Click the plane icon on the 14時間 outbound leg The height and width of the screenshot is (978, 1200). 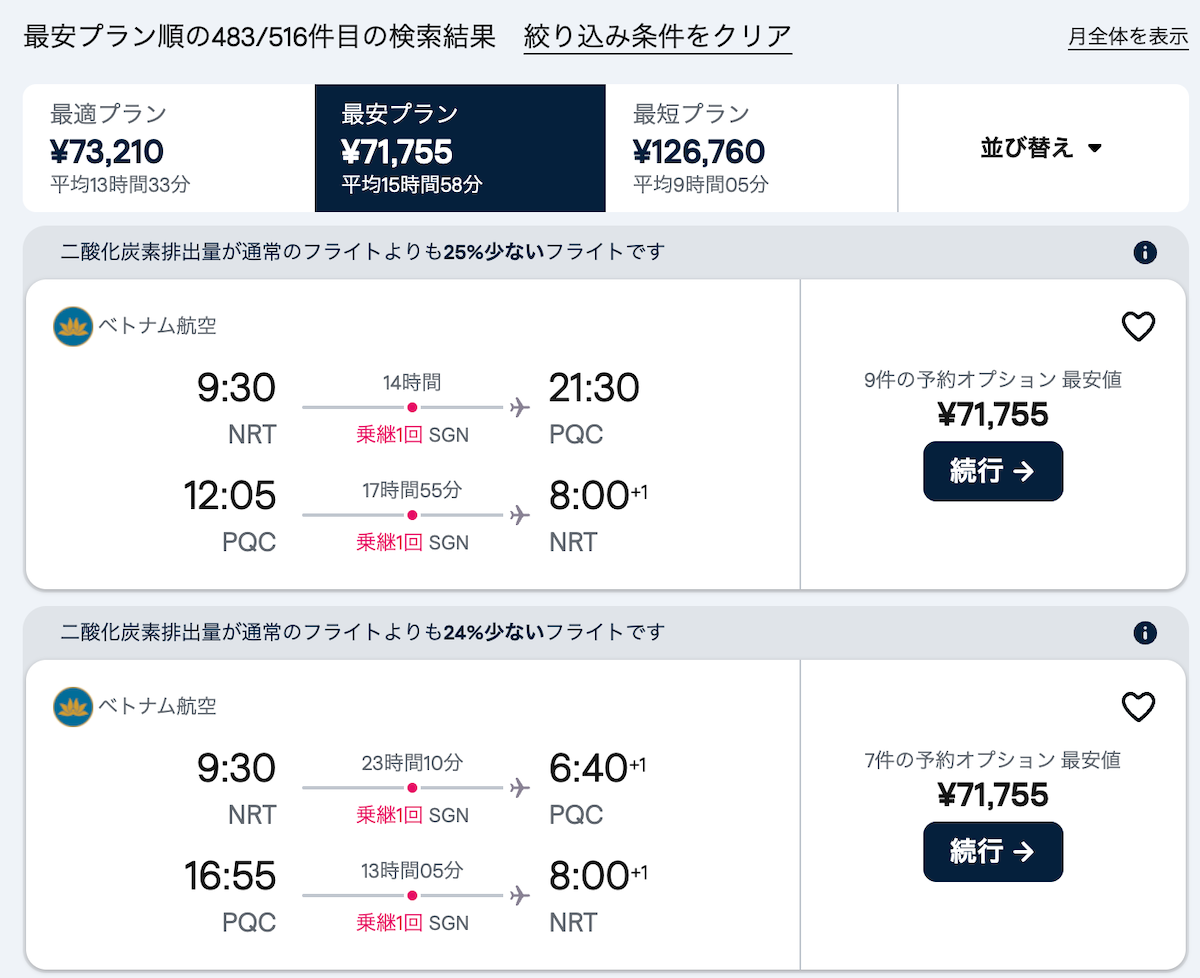click(519, 407)
